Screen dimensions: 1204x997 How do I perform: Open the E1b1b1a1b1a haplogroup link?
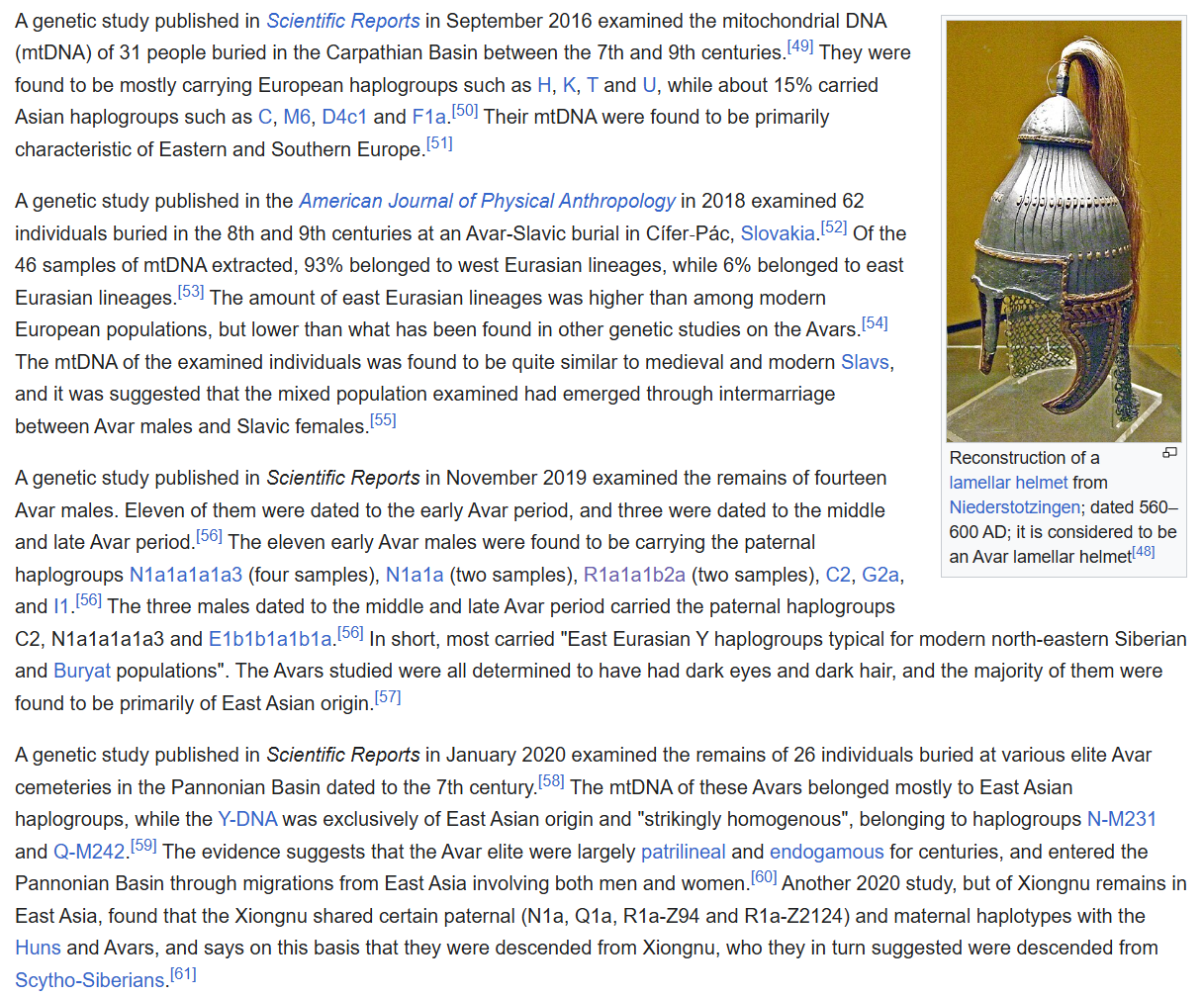[270, 639]
